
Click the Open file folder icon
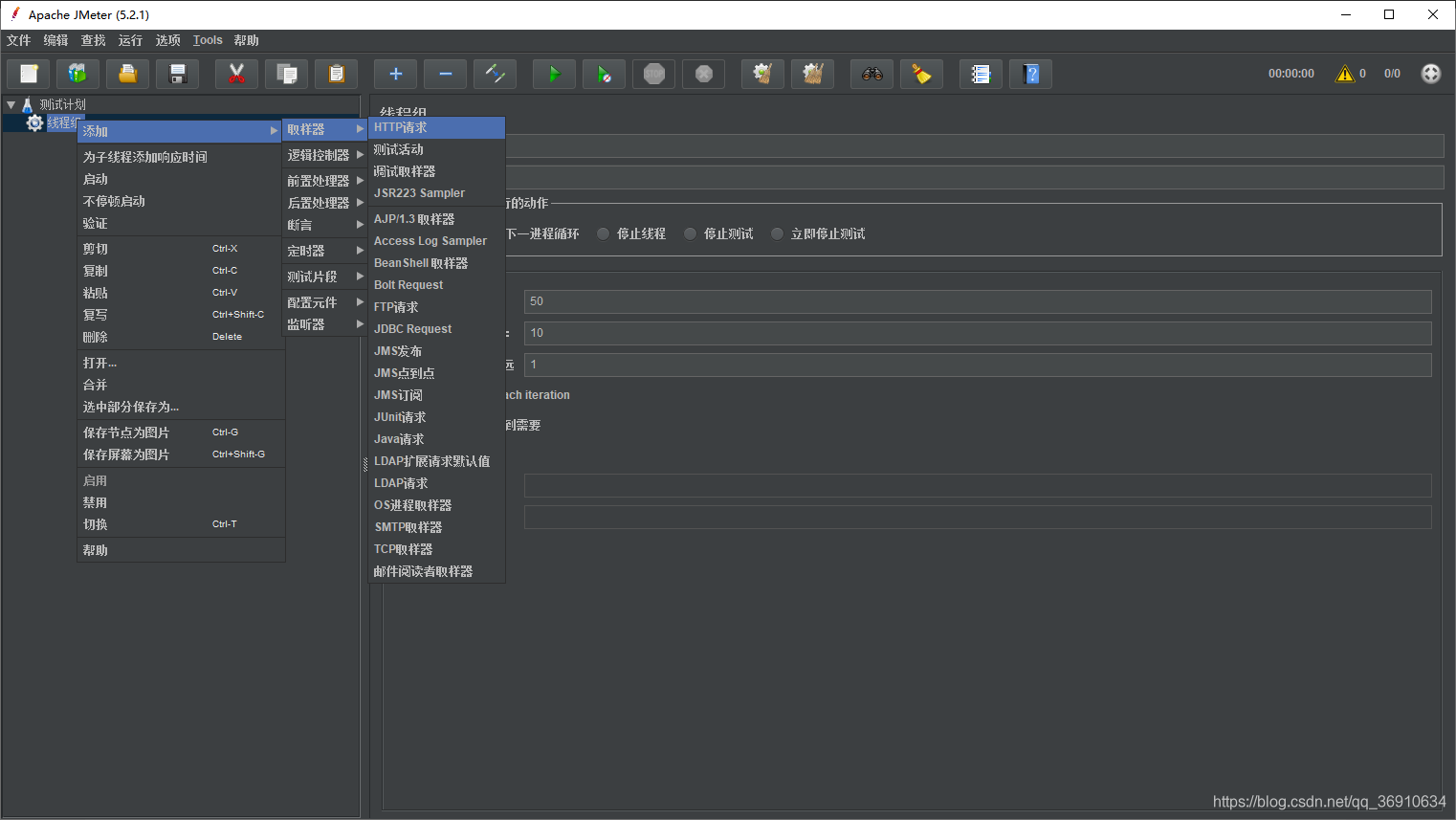click(x=128, y=74)
